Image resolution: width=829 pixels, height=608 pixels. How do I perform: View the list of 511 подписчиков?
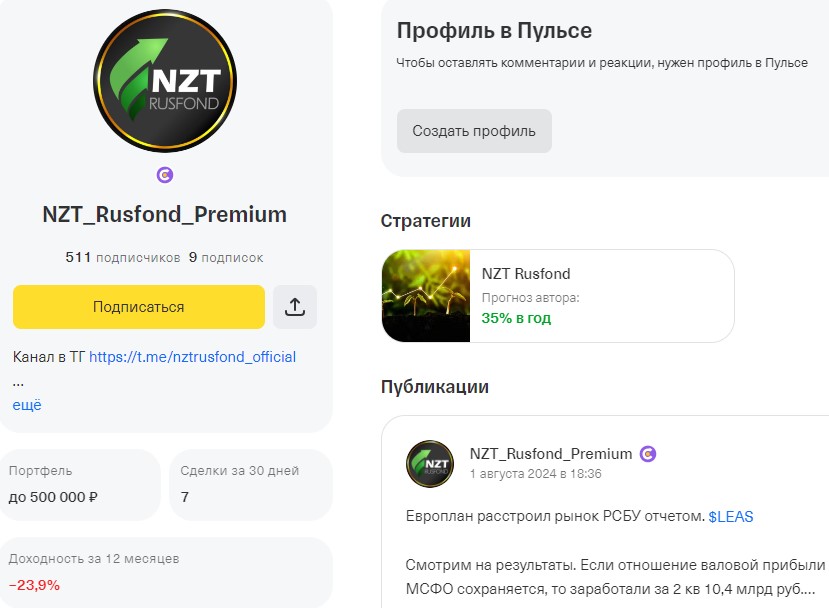pos(123,257)
